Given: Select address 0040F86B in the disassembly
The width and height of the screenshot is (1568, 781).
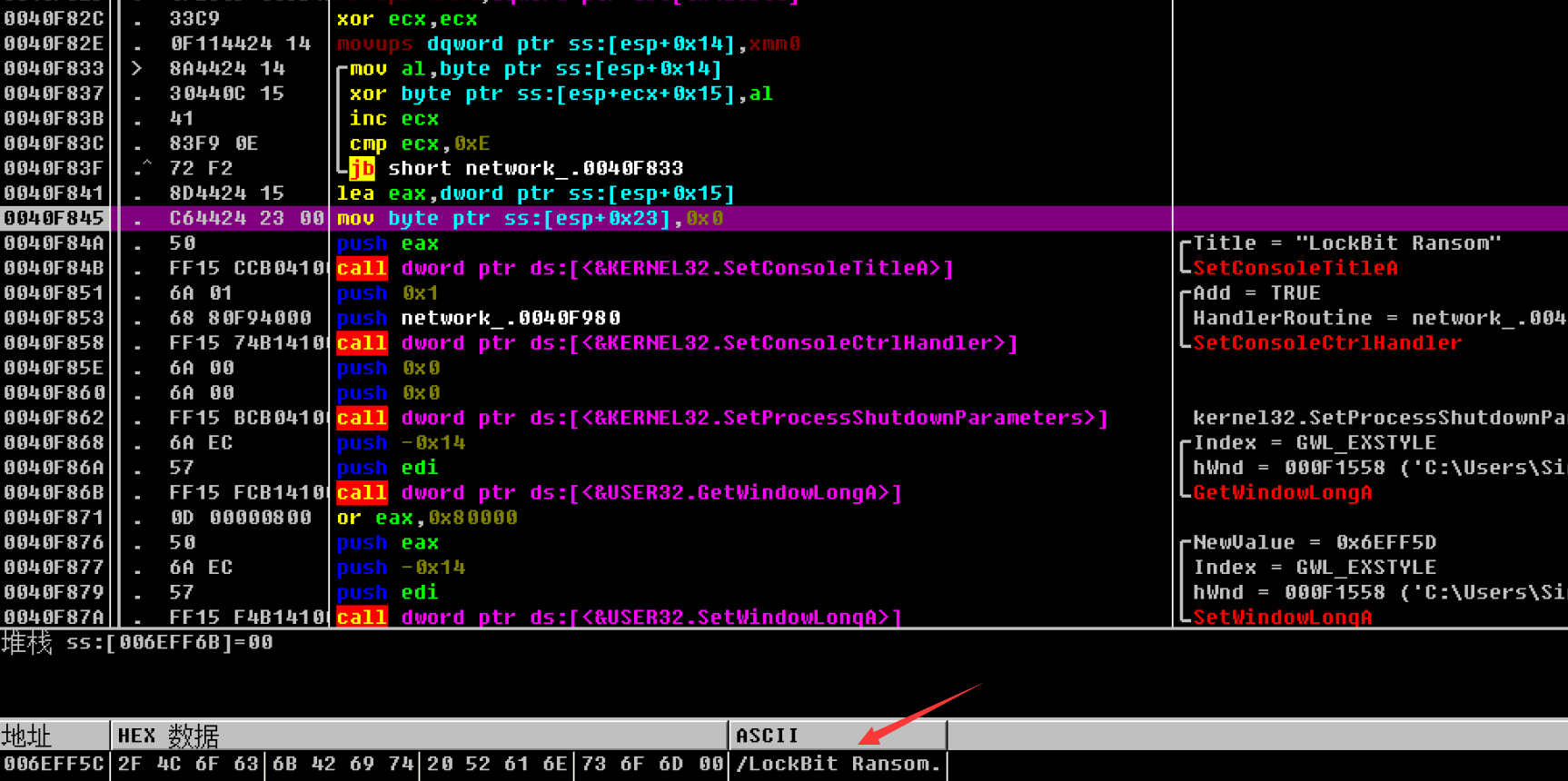Looking at the screenshot, I should [x=54, y=492].
